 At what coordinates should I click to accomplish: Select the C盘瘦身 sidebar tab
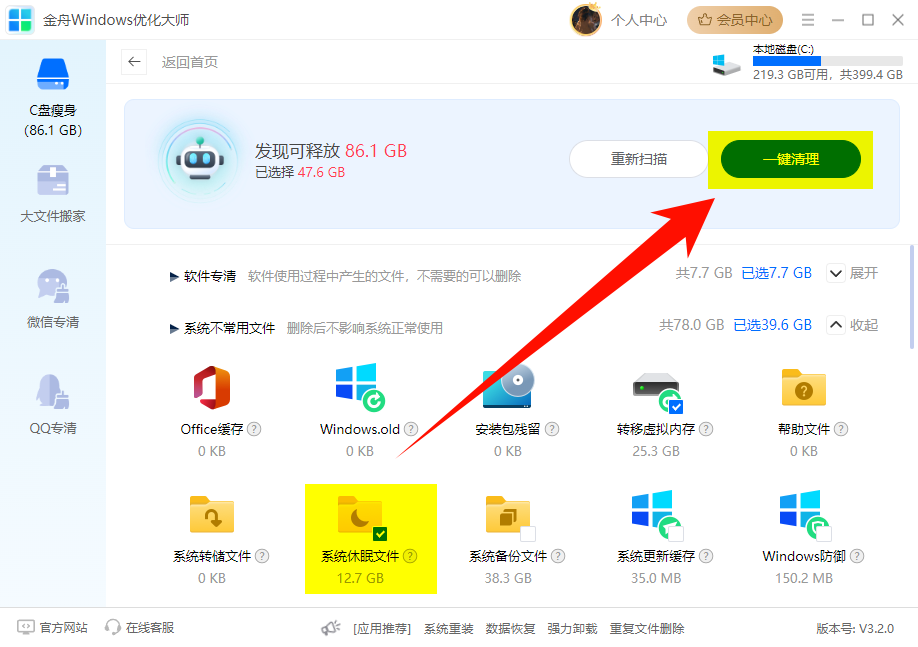coord(52,90)
